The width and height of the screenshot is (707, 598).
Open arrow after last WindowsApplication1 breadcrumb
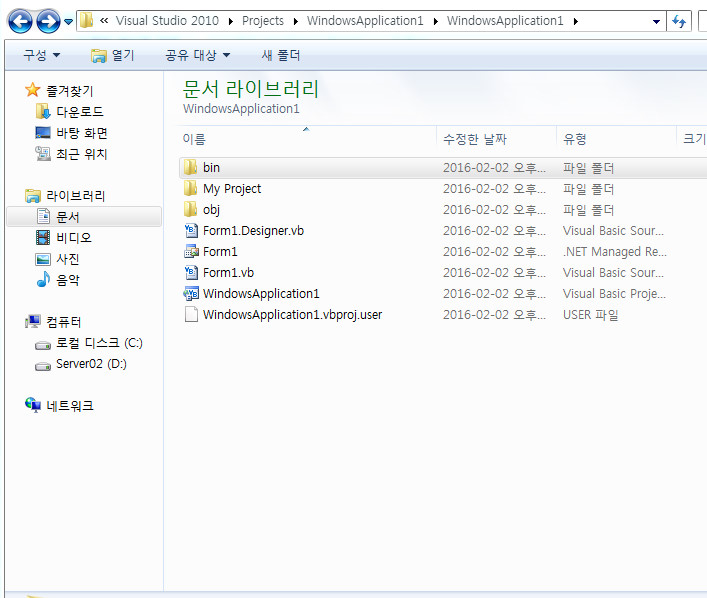[576, 21]
